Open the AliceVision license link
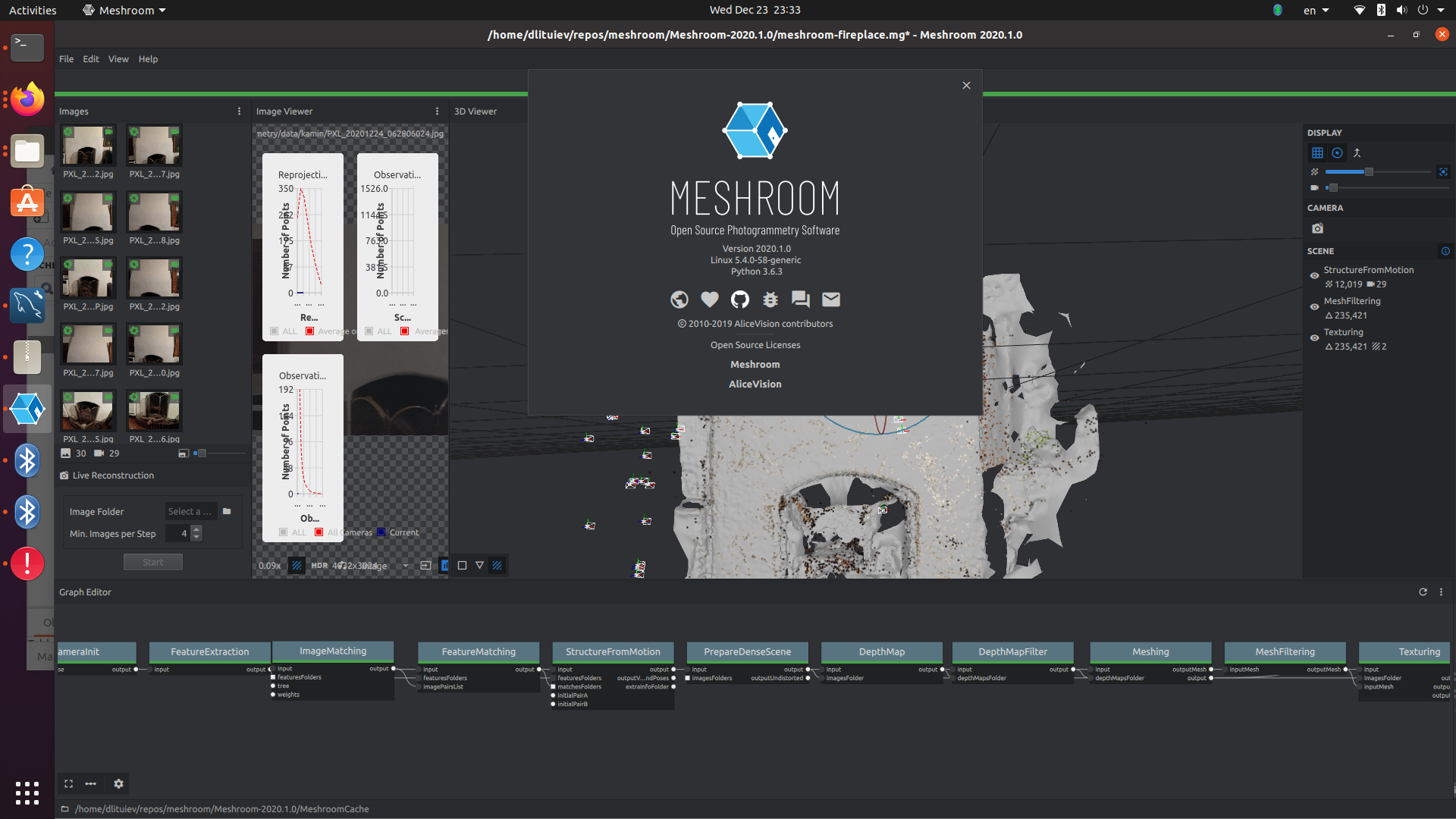This screenshot has width=1456, height=819. point(755,384)
